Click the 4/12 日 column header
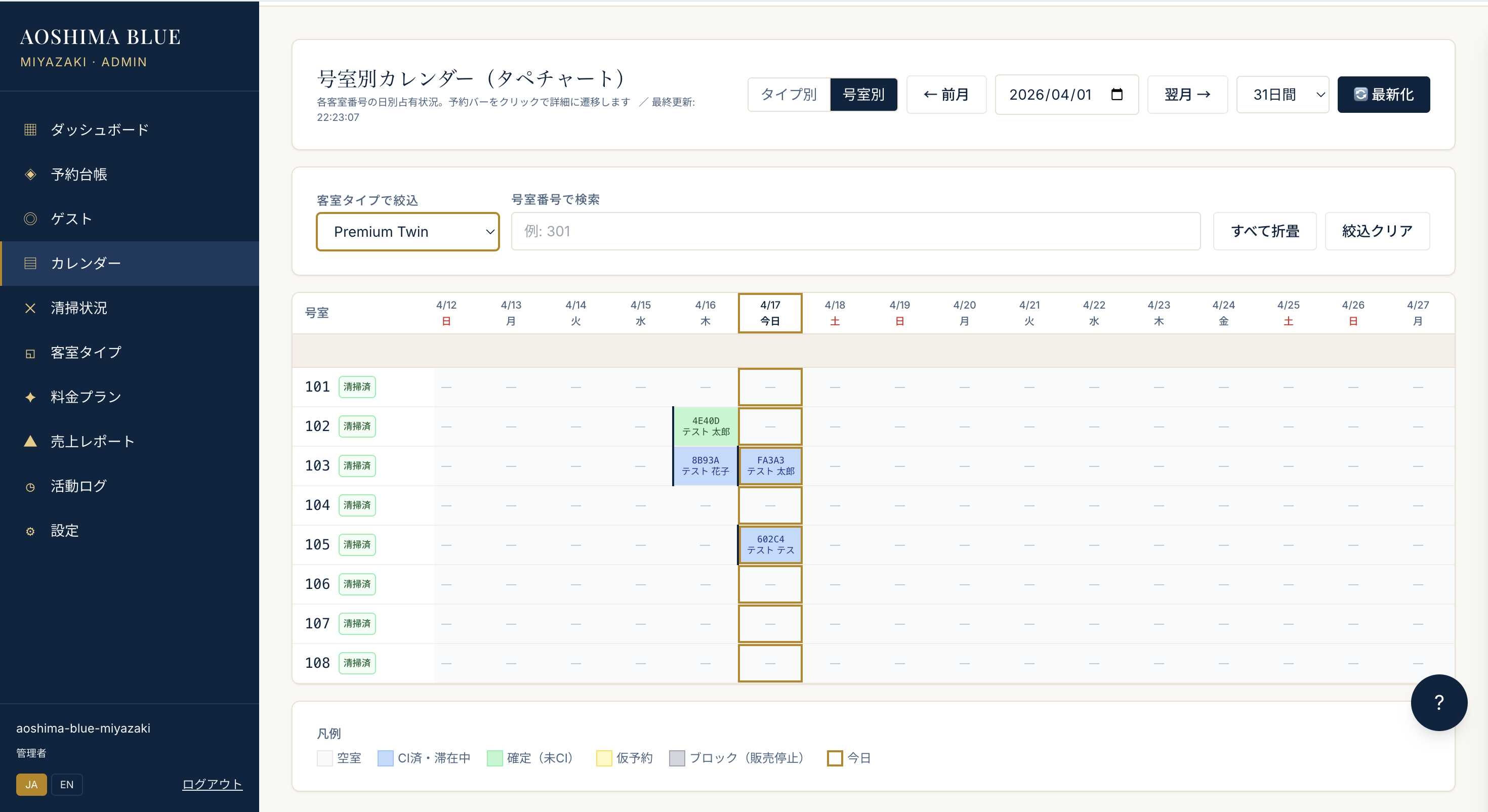1488x812 pixels. pos(446,313)
